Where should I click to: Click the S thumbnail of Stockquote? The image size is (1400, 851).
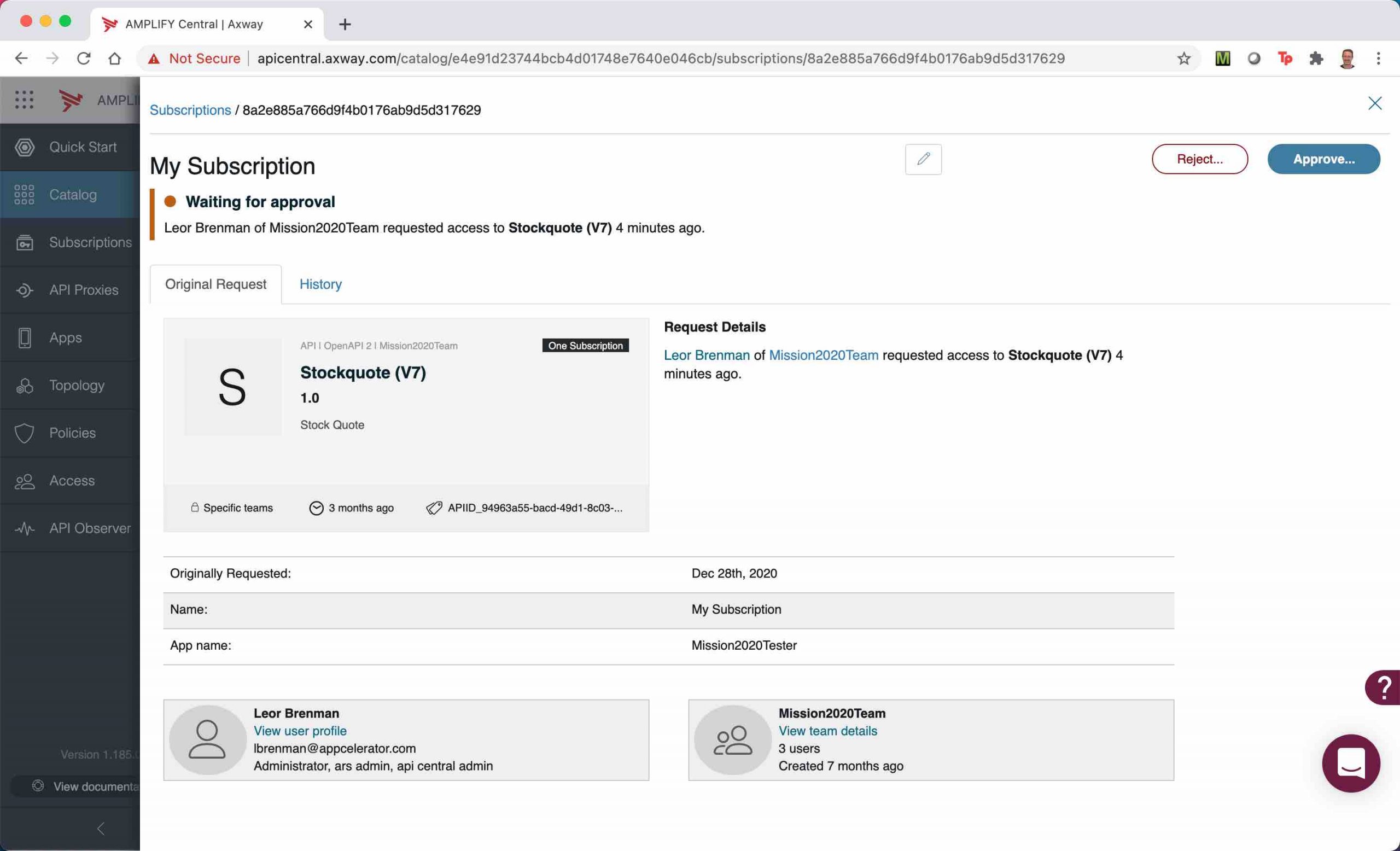[232, 387]
